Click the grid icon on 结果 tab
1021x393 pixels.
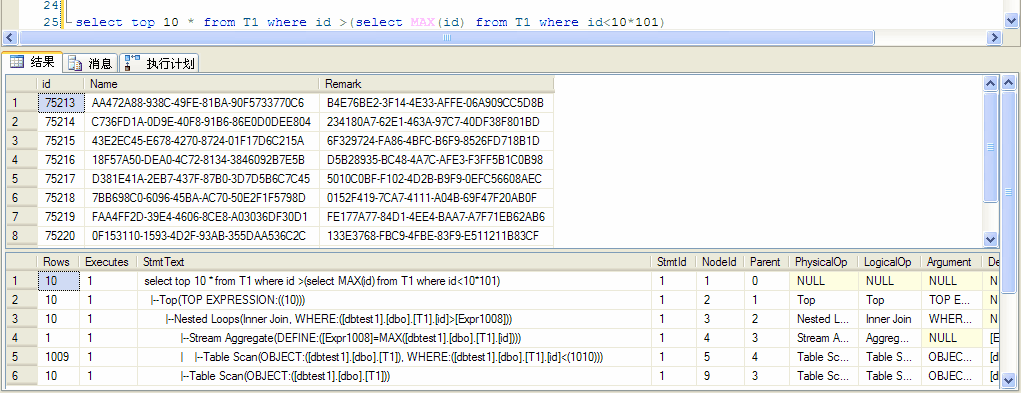point(16,62)
